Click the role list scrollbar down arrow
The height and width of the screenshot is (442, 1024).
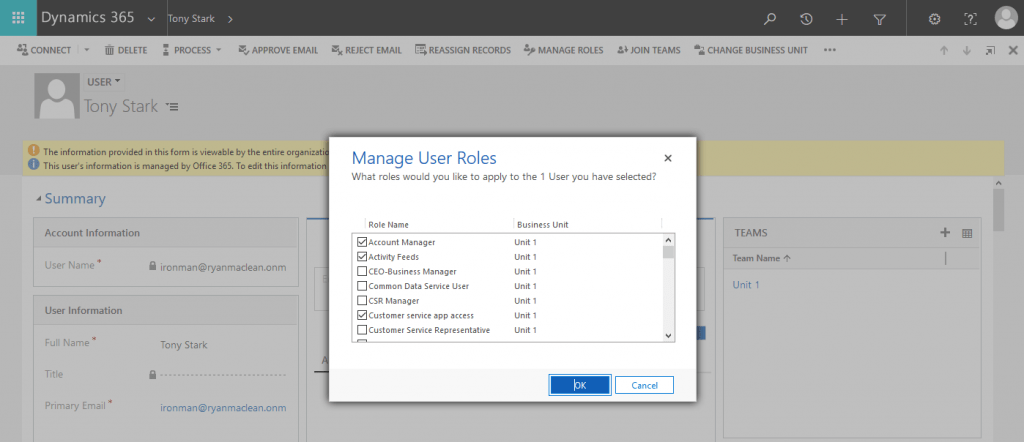(x=668, y=335)
